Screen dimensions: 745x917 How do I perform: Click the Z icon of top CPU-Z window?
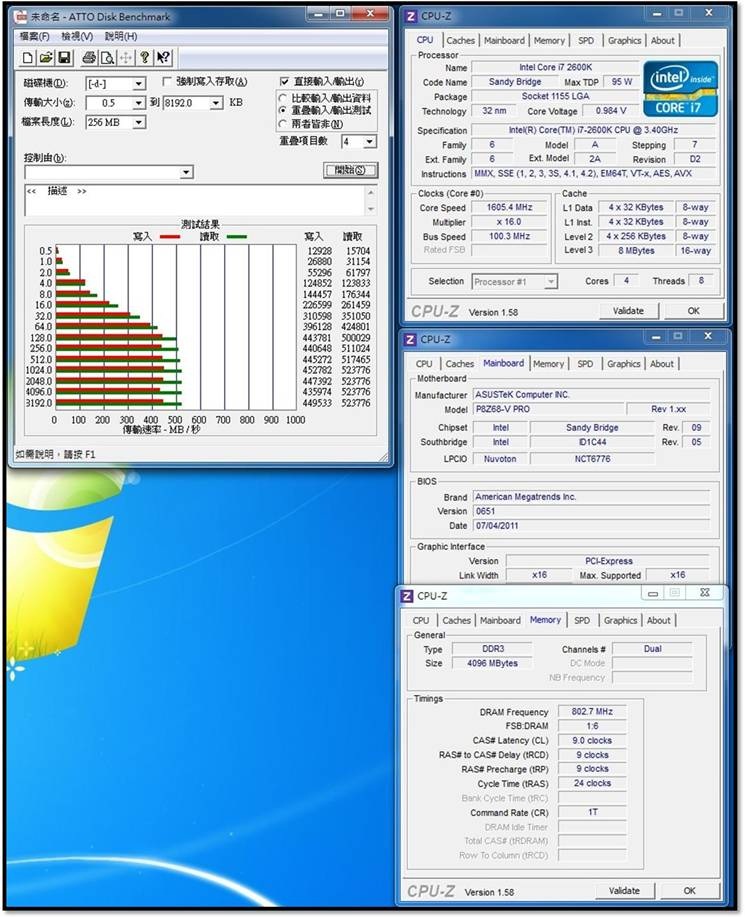[x=411, y=16]
